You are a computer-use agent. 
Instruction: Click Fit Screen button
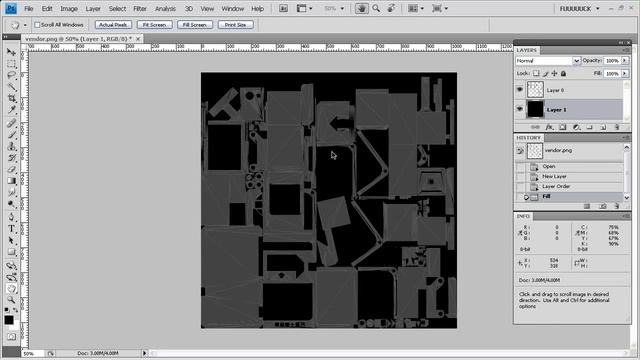(155, 25)
